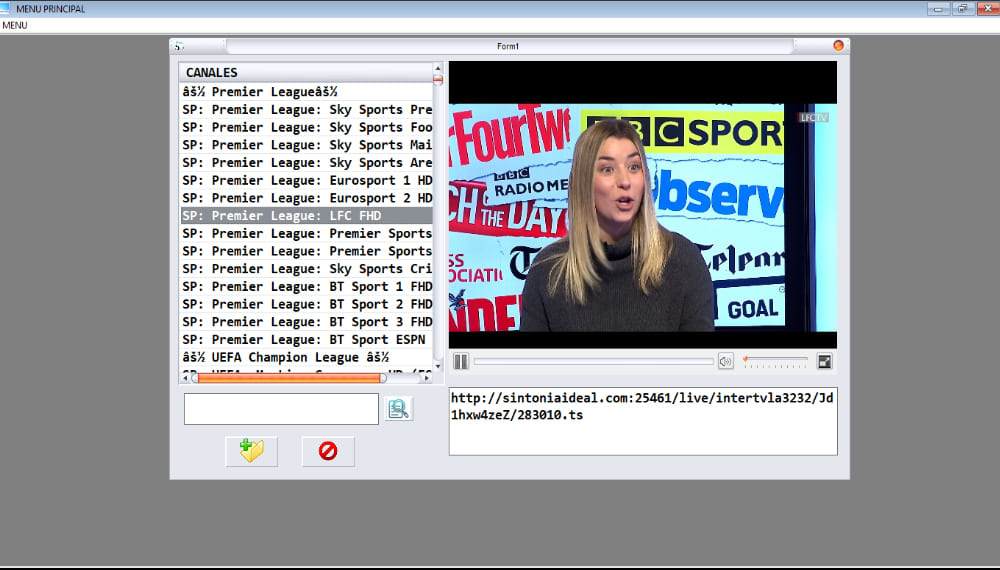Select channel BT Sport ESPN

click(306, 340)
